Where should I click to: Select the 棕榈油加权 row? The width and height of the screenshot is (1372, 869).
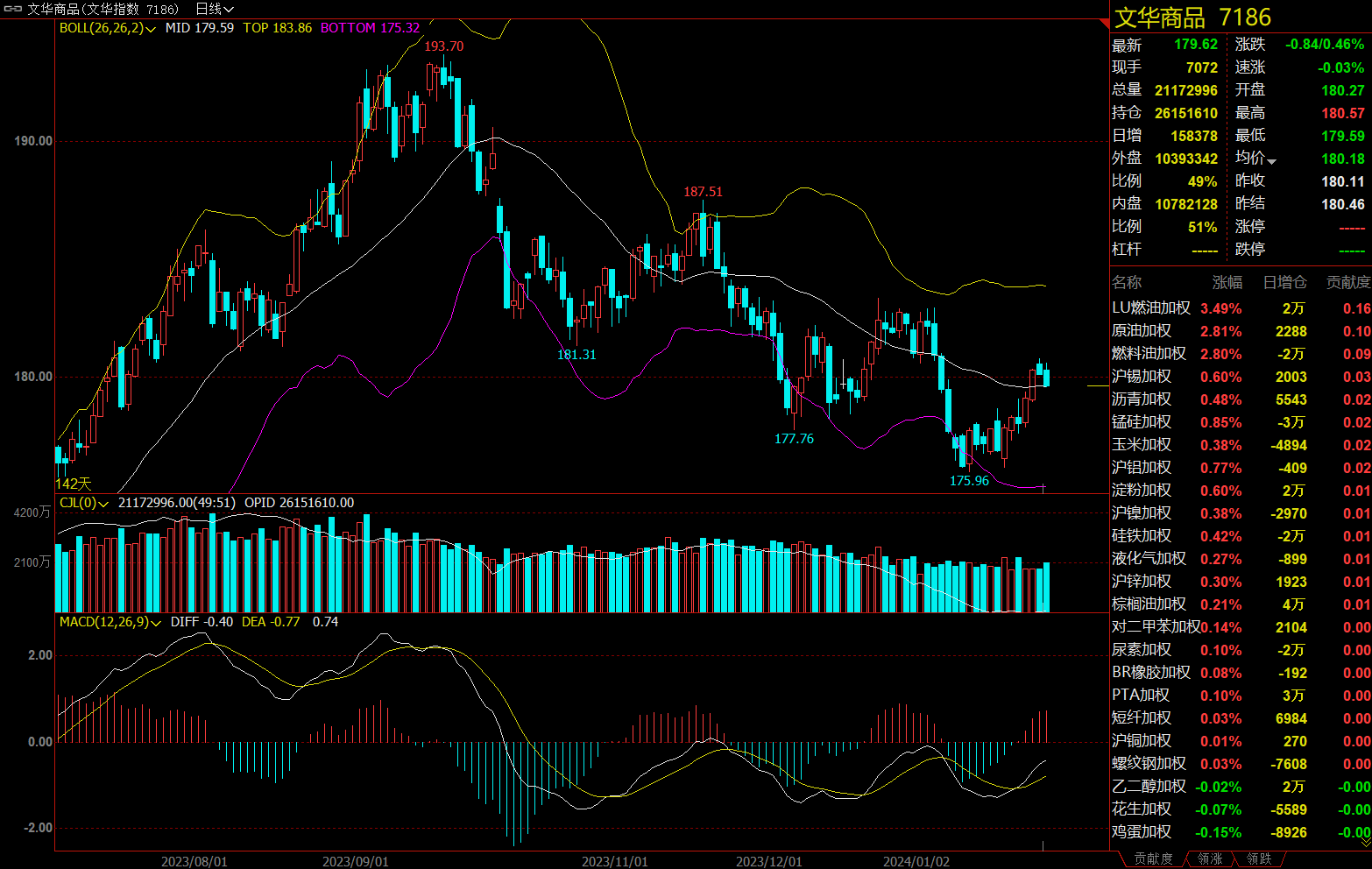pos(1241,604)
